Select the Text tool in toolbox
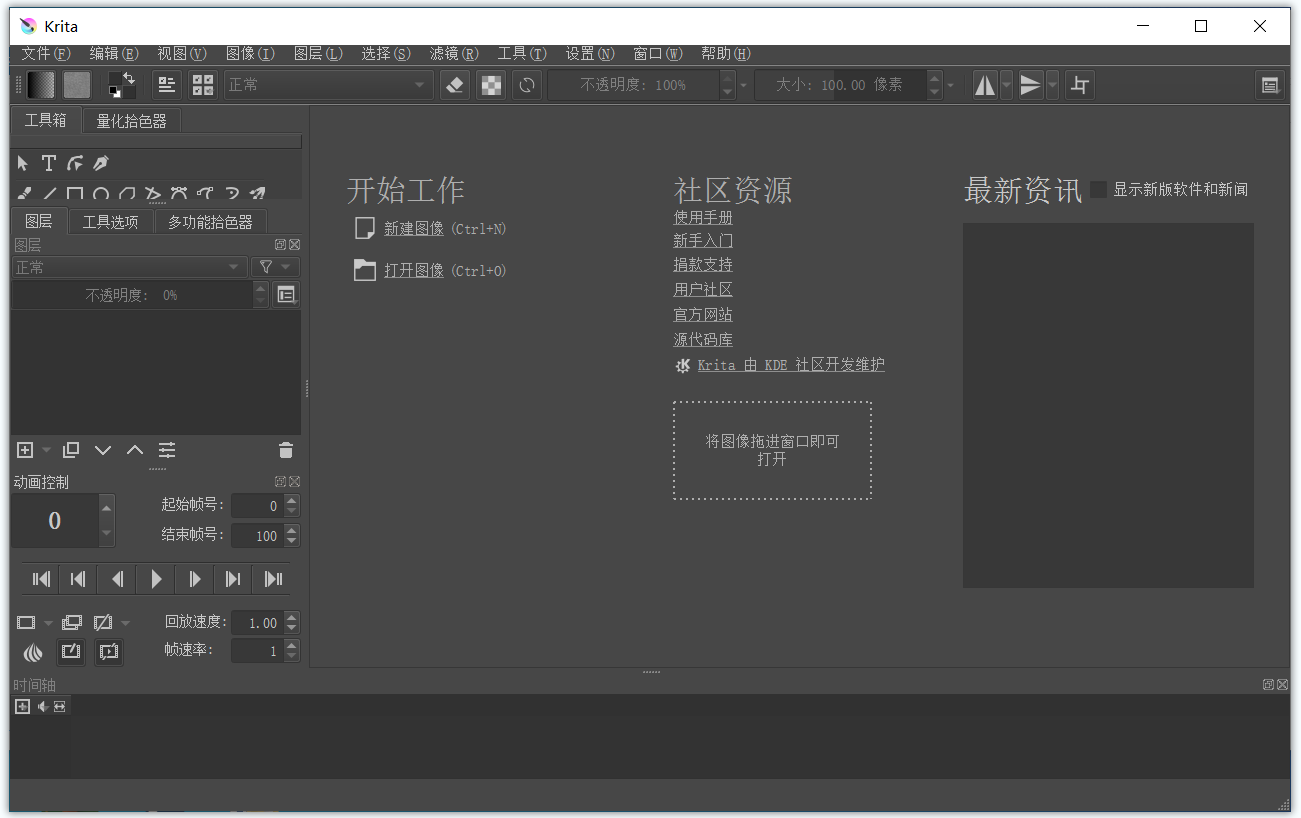Image resolution: width=1301 pixels, height=818 pixels. (48, 163)
